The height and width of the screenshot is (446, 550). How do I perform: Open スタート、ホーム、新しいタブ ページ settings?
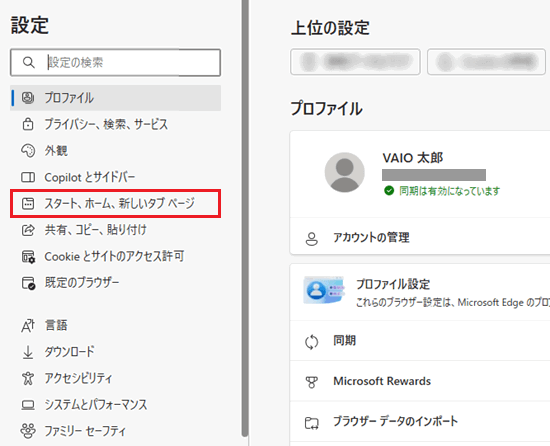point(115,203)
